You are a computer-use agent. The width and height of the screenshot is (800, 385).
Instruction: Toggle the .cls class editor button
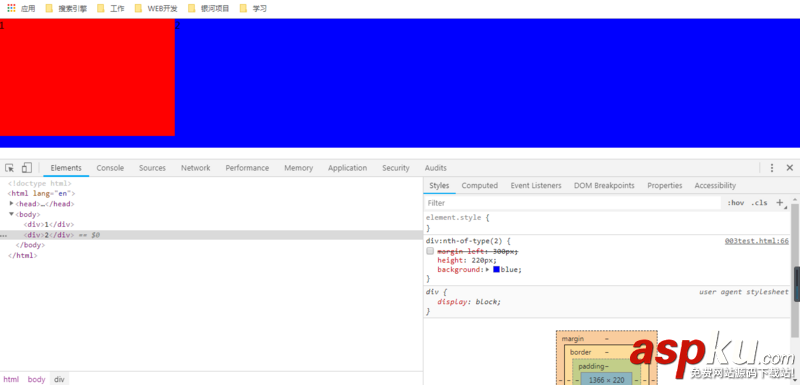tap(759, 202)
